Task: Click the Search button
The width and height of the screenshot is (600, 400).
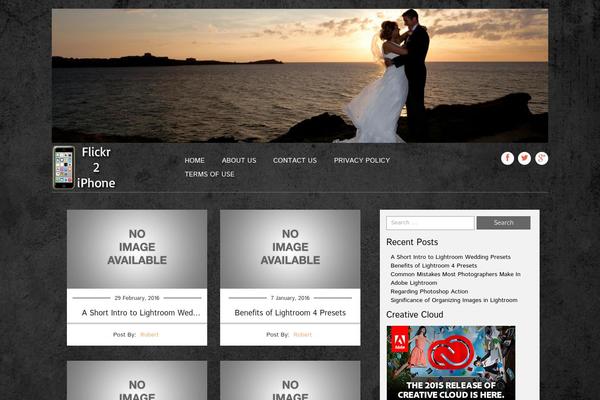Action: (x=504, y=223)
